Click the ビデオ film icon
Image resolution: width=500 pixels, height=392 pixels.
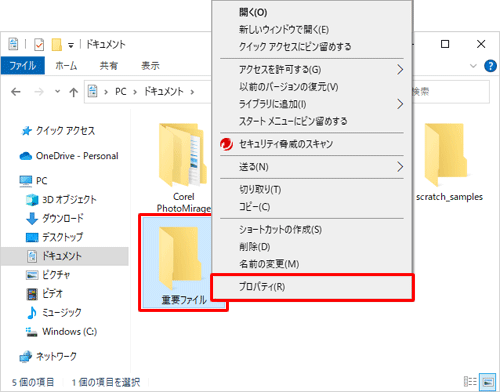click(32, 294)
